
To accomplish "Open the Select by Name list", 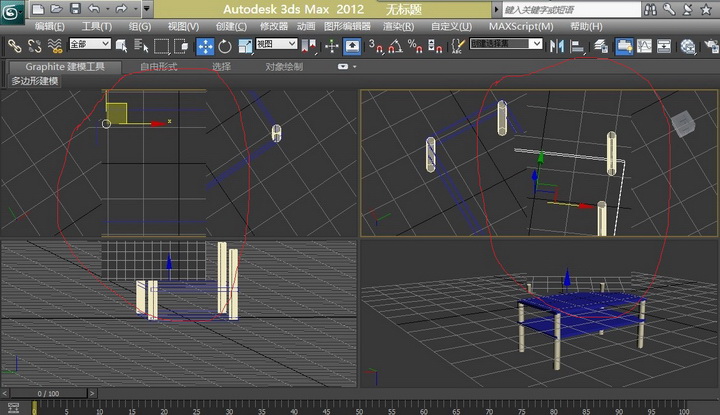I will [x=141, y=46].
